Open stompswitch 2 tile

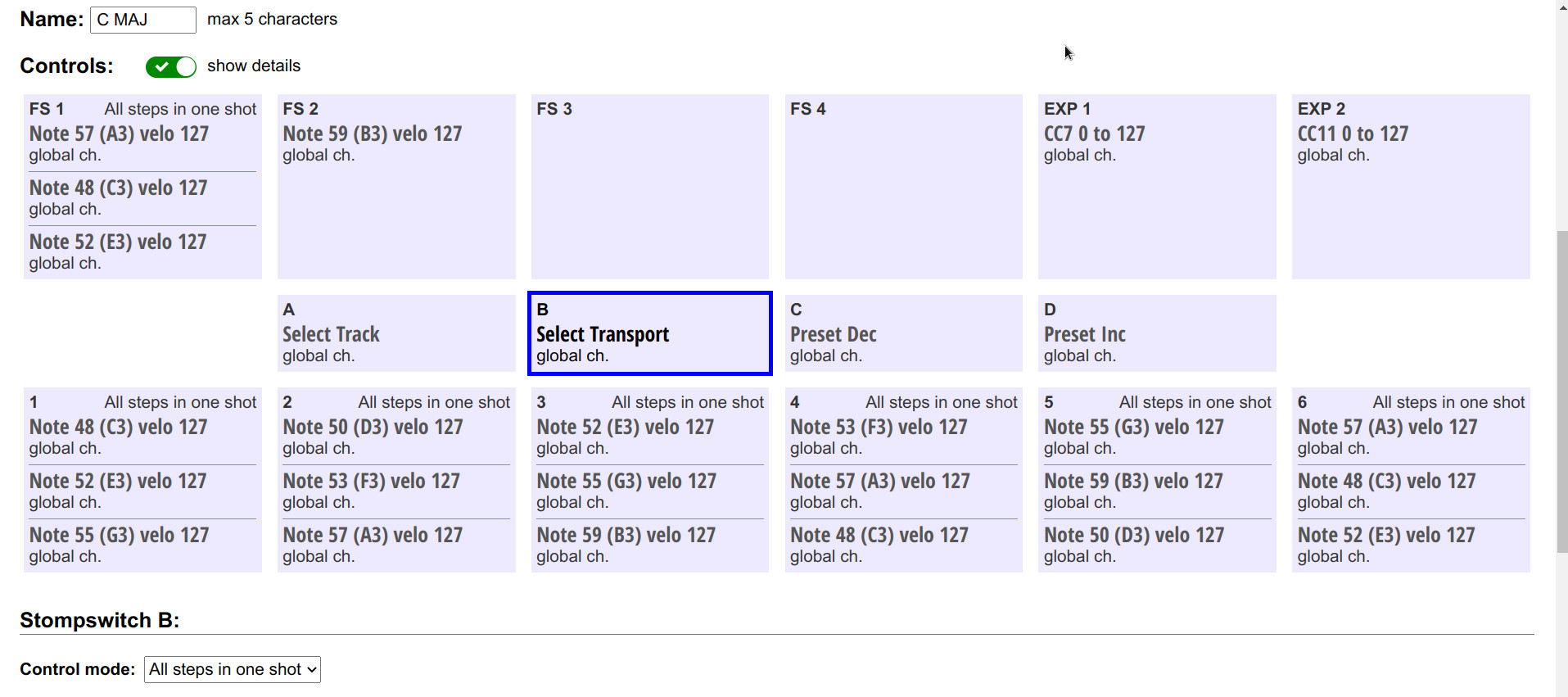pyautogui.click(x=396, y=480)
